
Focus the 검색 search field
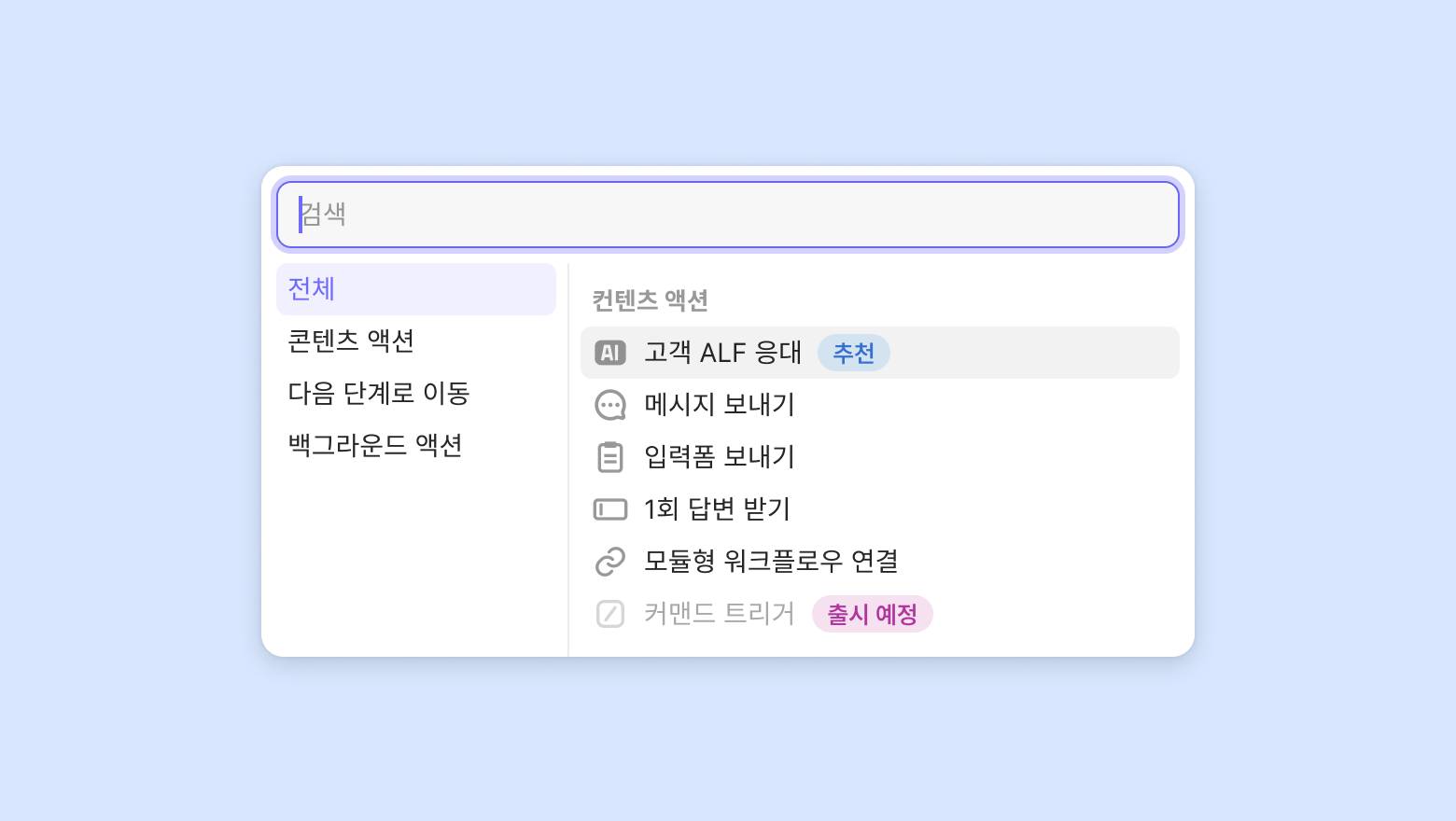point(728,215)
